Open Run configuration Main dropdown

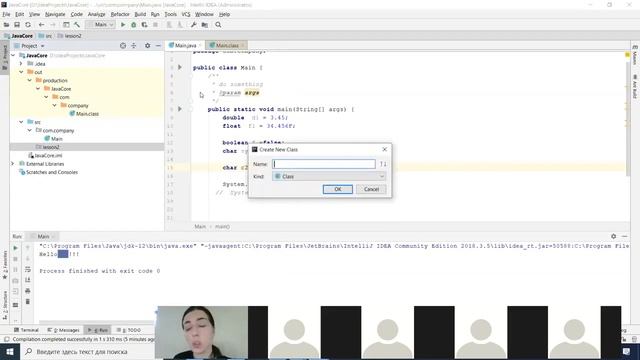tap(100, 25)
